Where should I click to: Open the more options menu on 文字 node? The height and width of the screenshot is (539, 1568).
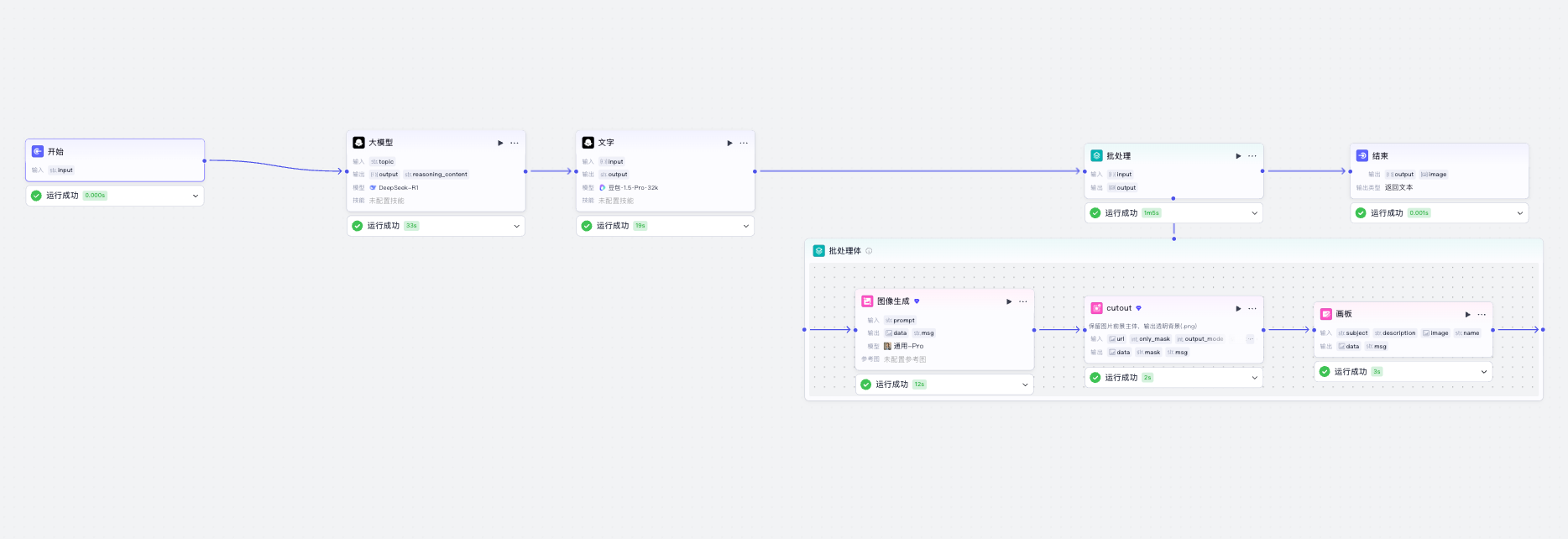(x=744, y=143)
